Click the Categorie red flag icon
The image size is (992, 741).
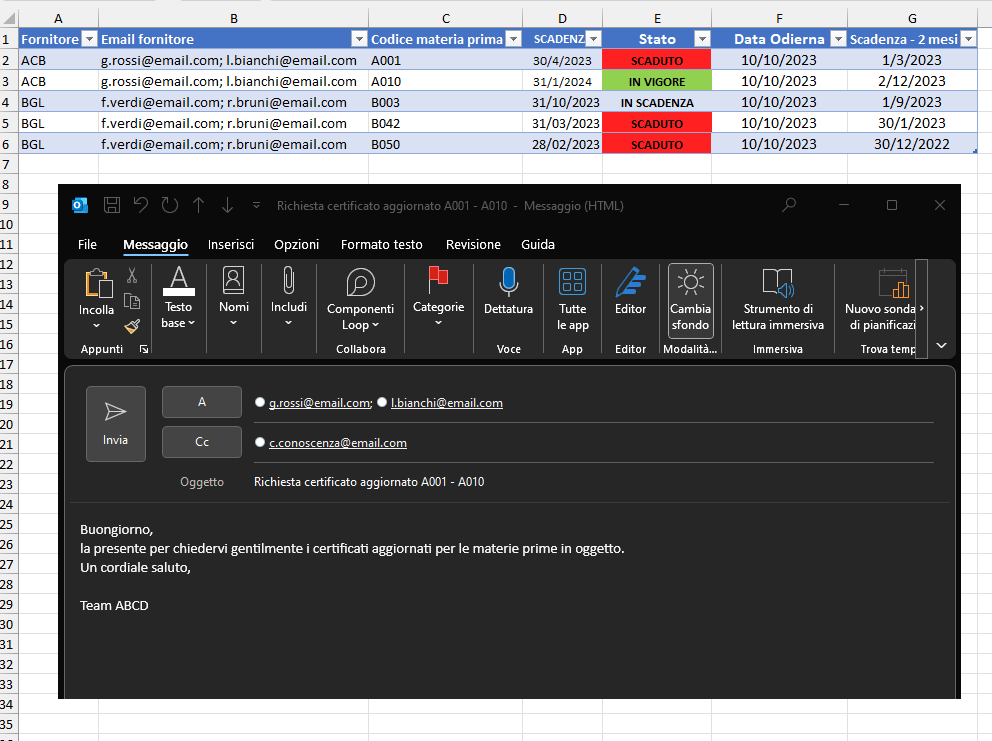(x=438, y=280)
